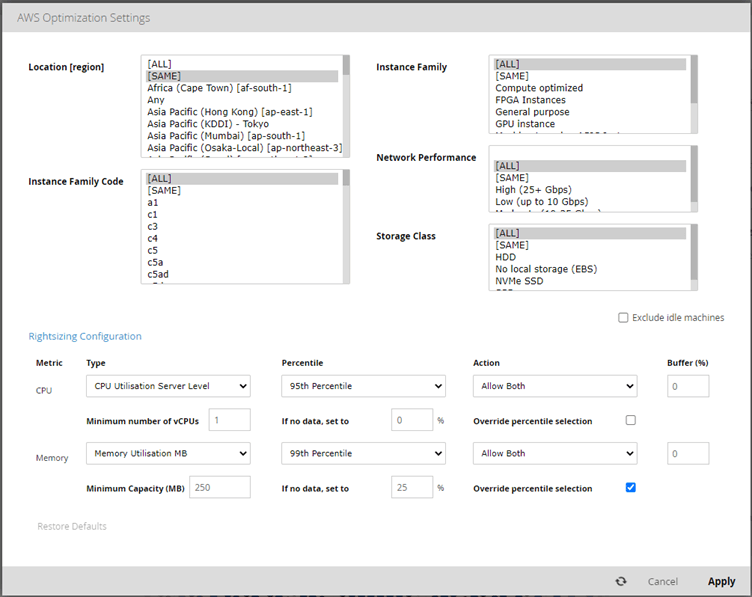Image resolution: width=752 pixels, height=597 pixels.
Task: Expand the 99th Percentile dropdown
Action: [x=363, y=454]
